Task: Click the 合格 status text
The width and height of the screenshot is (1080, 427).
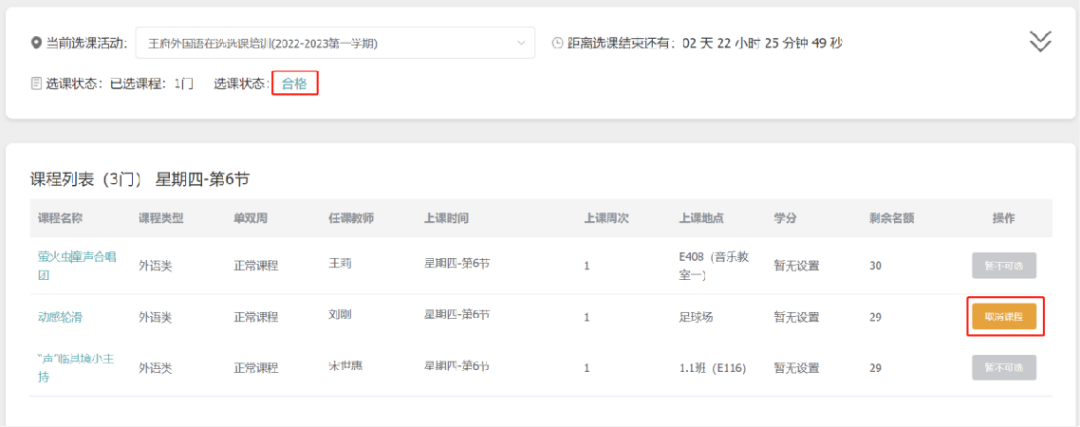Action: (294, 84)
